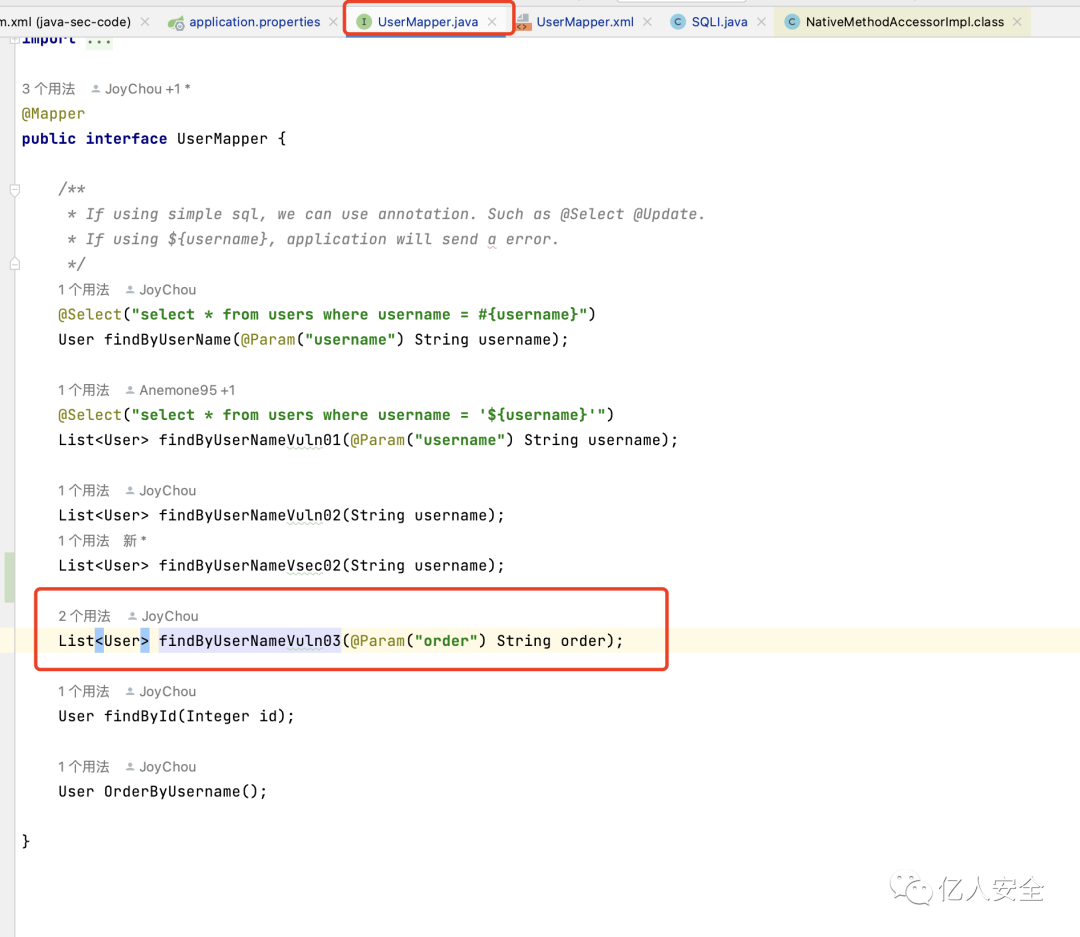Switch to the UserMapper.java tab
The width and height of the screenshot is (1080, 937).
427,22
